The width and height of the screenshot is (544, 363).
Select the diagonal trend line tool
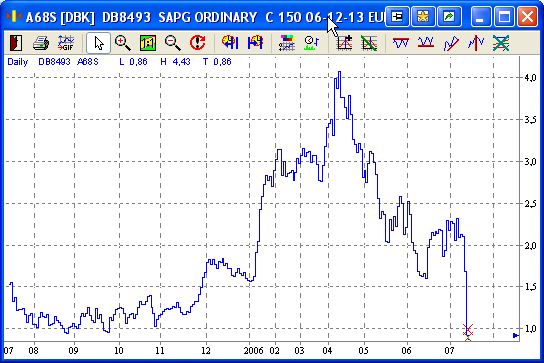[x=451, y=43]
